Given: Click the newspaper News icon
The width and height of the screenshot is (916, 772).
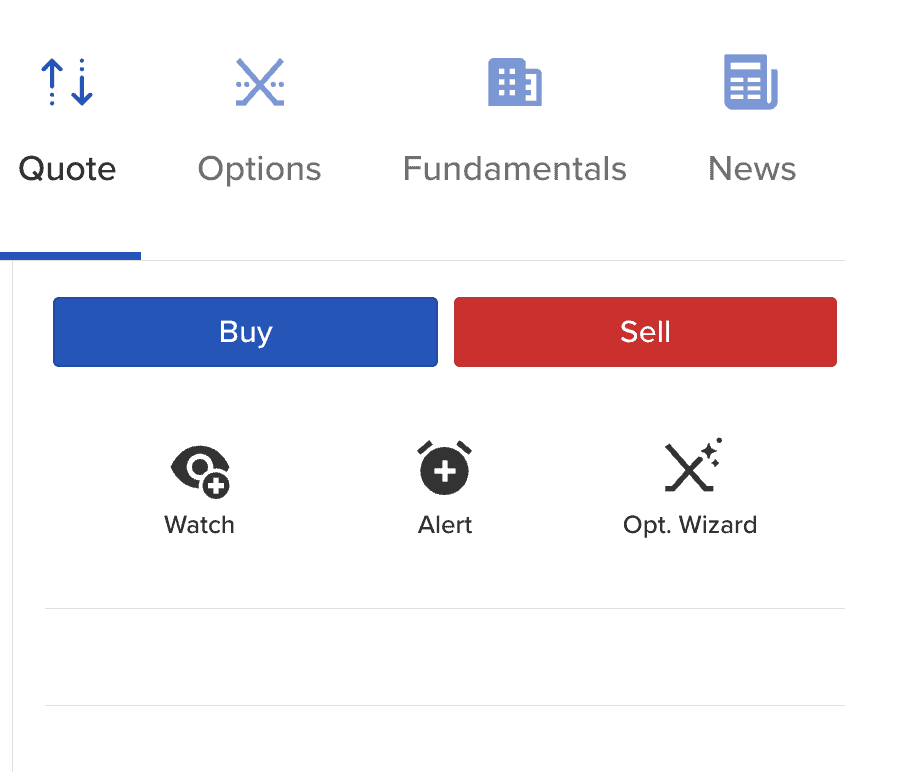Looking at the screenshot, I should point(751,82).
